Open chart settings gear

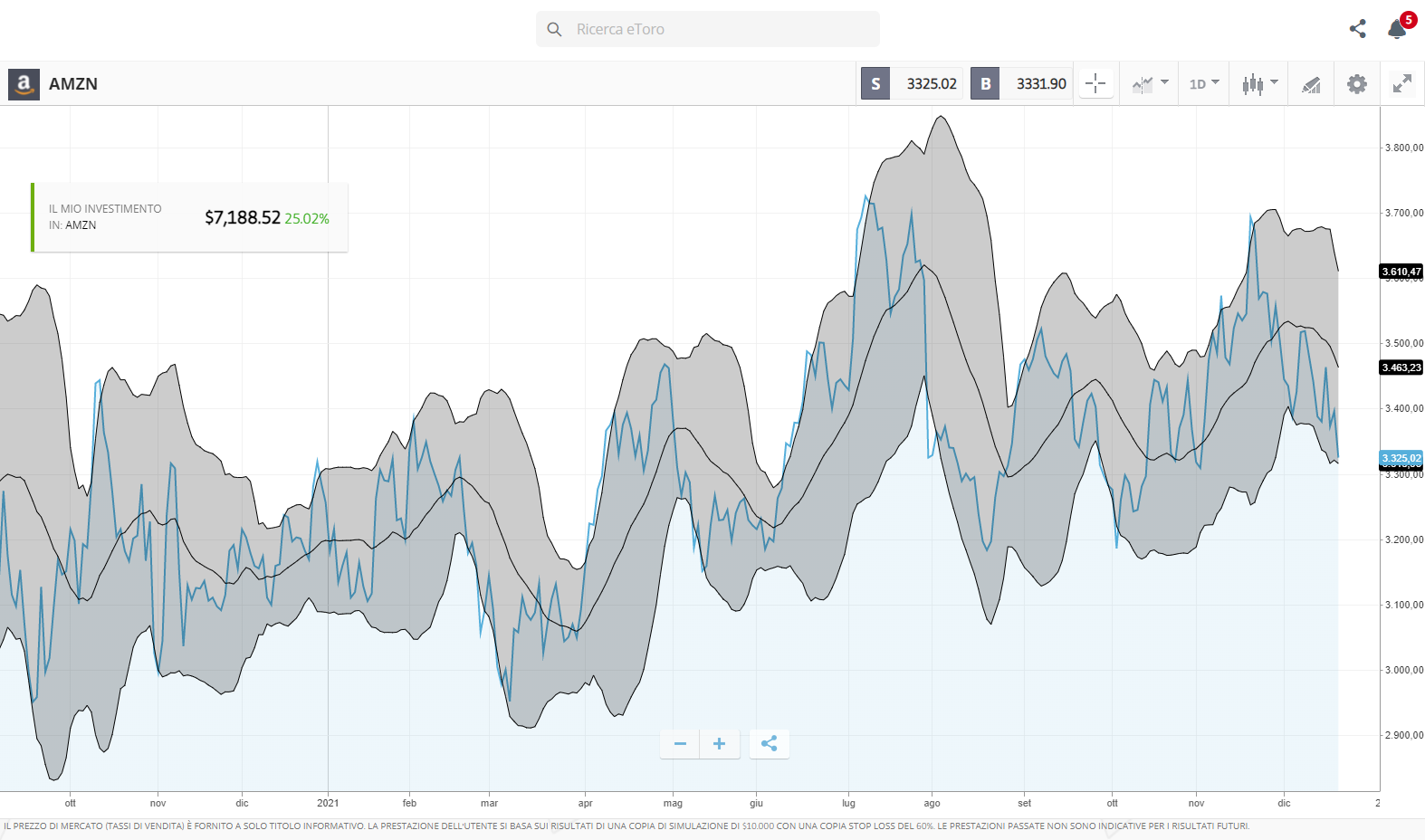pos(1356,84)
